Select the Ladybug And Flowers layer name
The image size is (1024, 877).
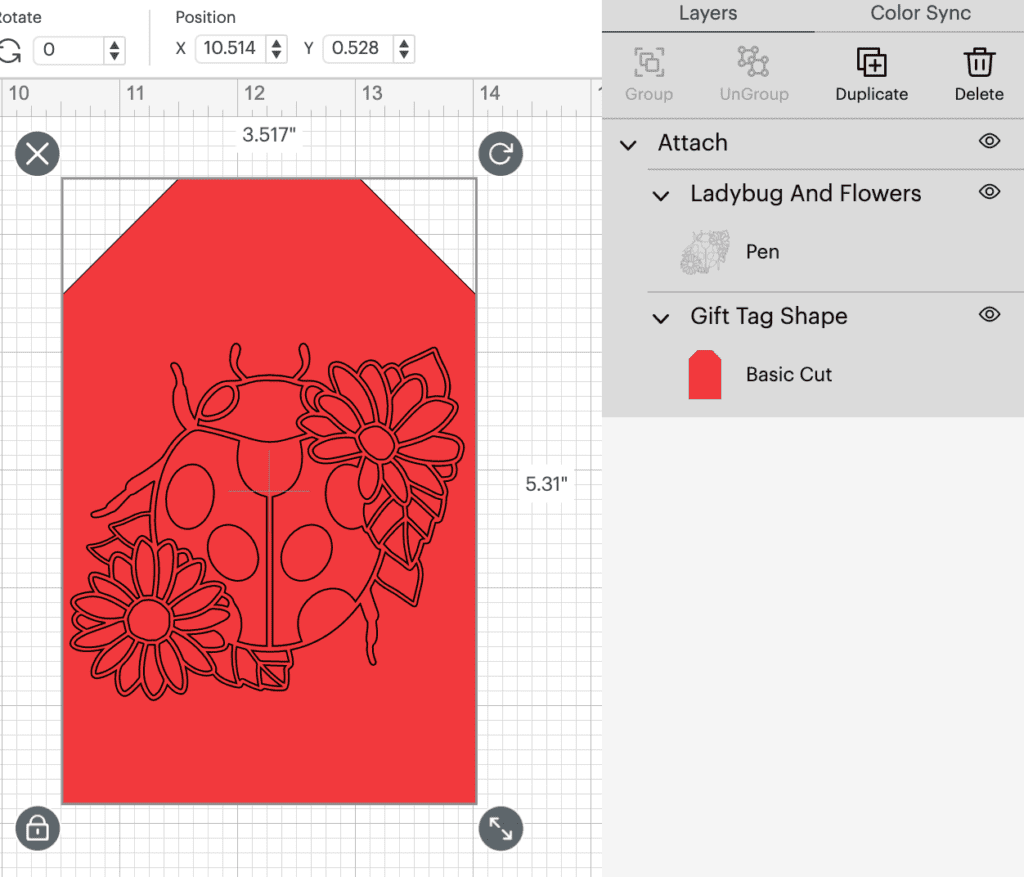coord(805,193)
